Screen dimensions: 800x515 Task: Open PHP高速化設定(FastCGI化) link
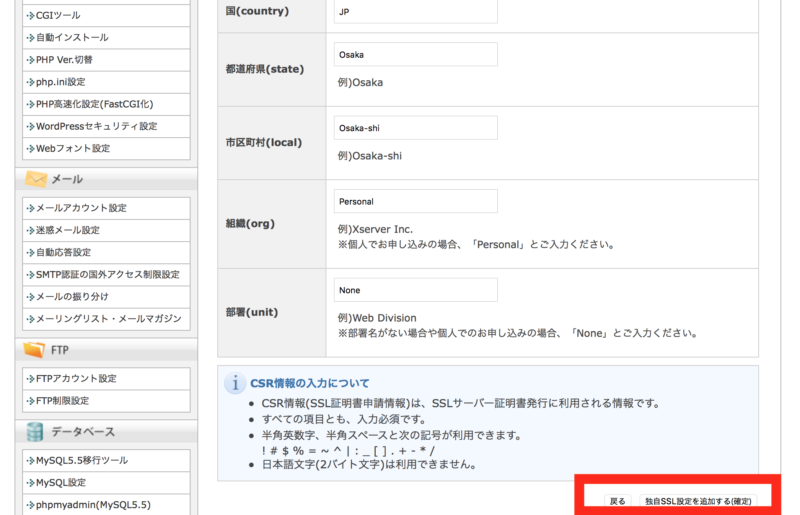(x=94, y=104)
